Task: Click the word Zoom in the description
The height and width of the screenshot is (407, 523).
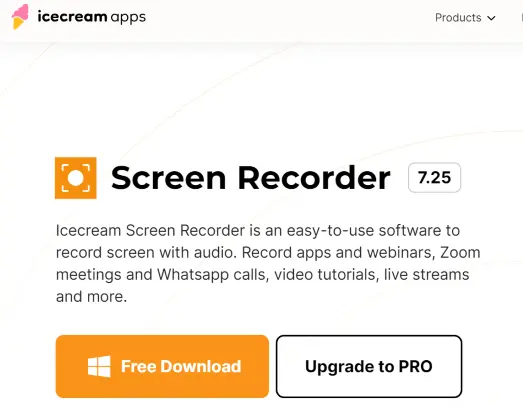Action: coord(460,253)
